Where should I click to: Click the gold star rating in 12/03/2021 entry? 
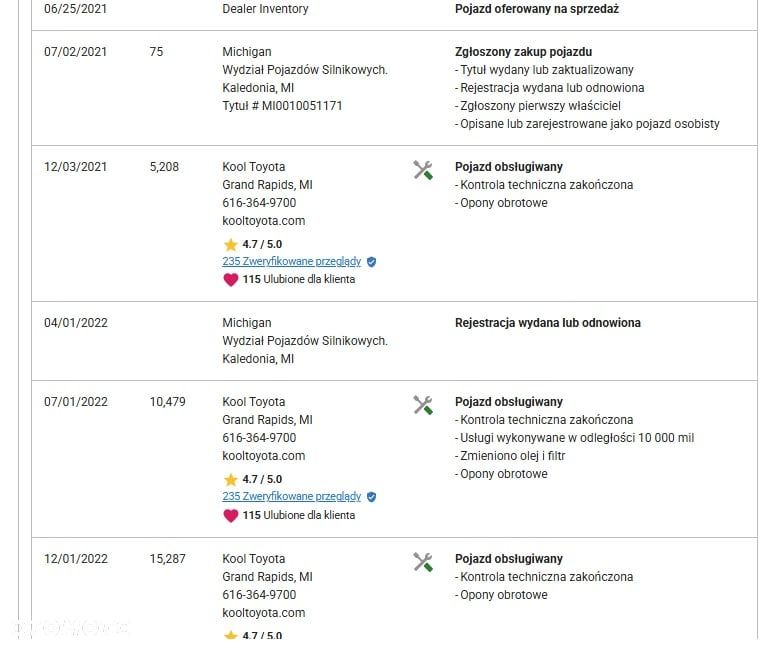tap(230, 244)
